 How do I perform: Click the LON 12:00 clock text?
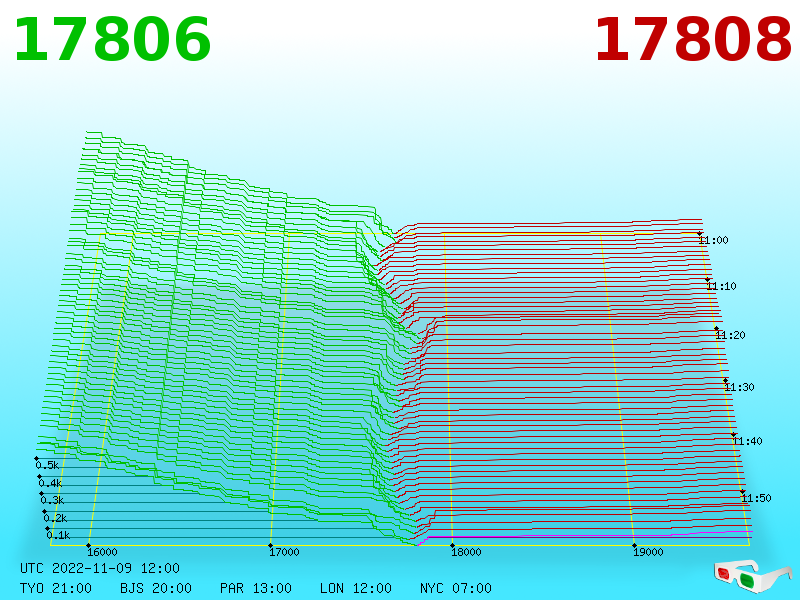click(x=356, y=588)
